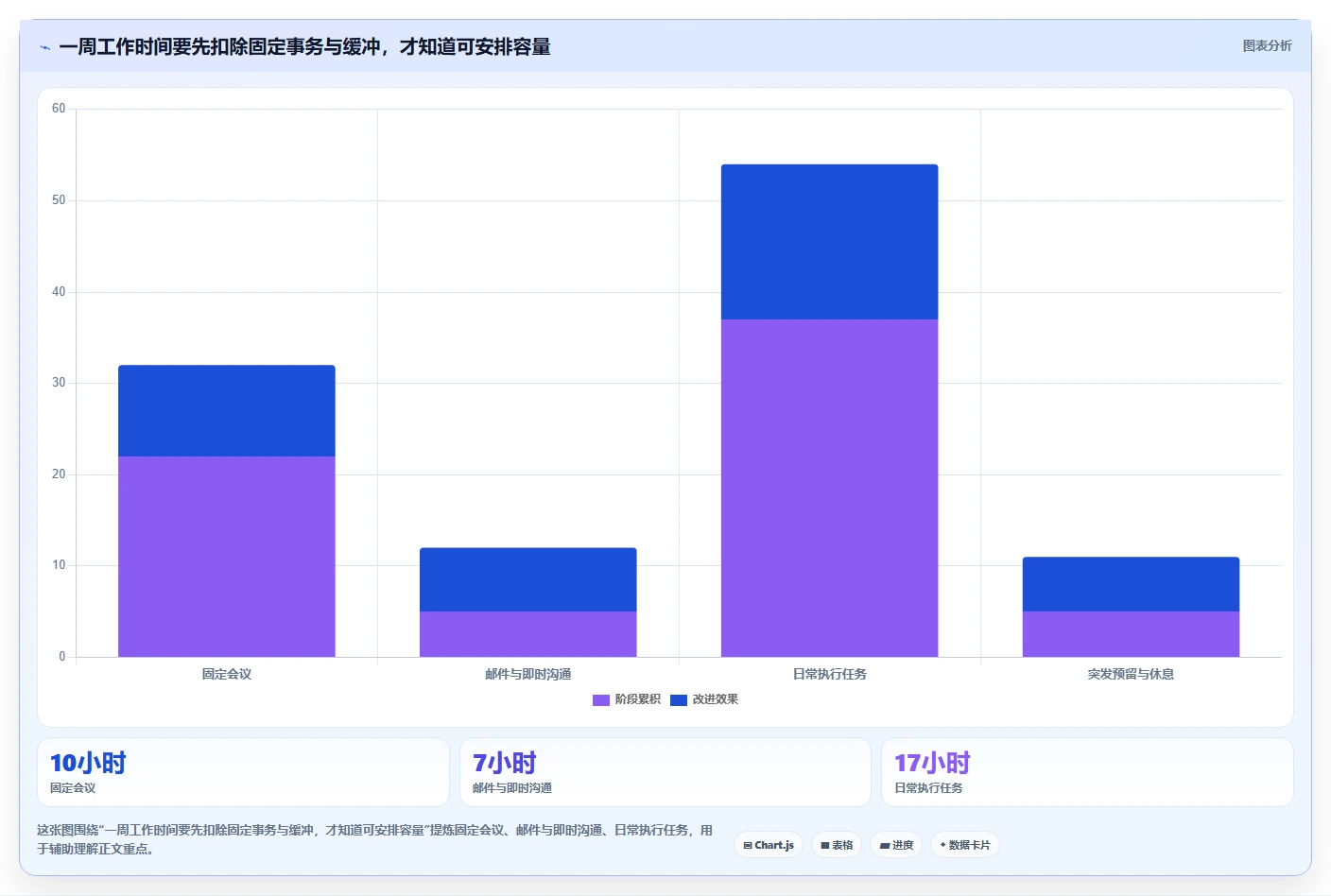This screenshot has height=896, width=1331.
Task: Click the 7小时 value in the stat card
Action: coord(505,763)
